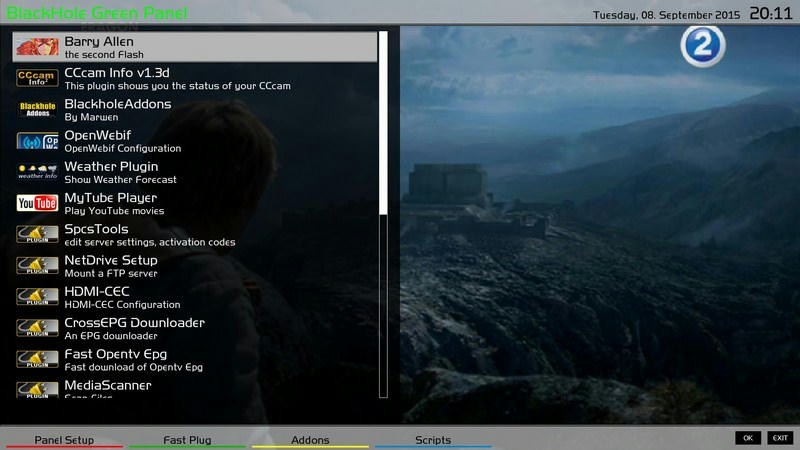Click "This plugin shows you the status" description
The image size is (800, 450).
pos(178,86)
